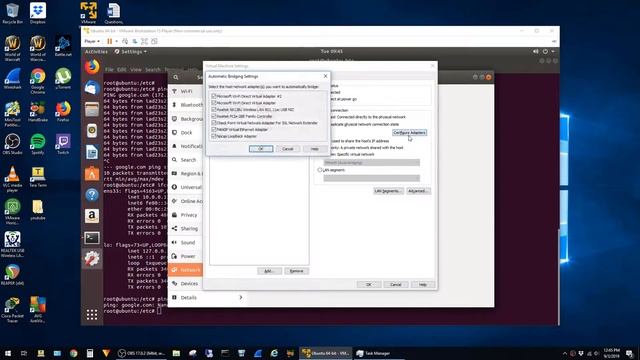Open Internet Explorer from the taskbar
The image size is (640, 360).
[x=274, y=353]
